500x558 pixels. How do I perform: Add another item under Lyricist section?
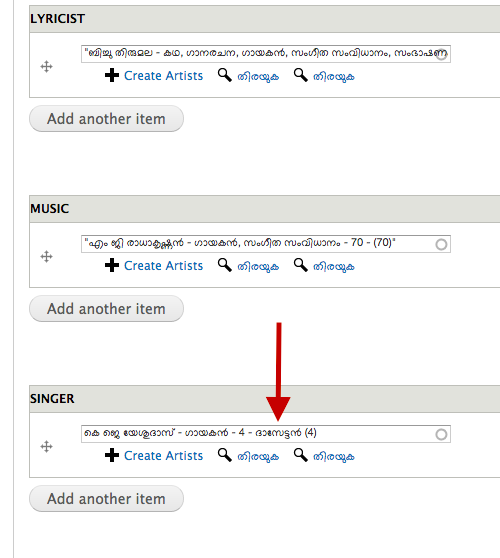tap(106, 119)
